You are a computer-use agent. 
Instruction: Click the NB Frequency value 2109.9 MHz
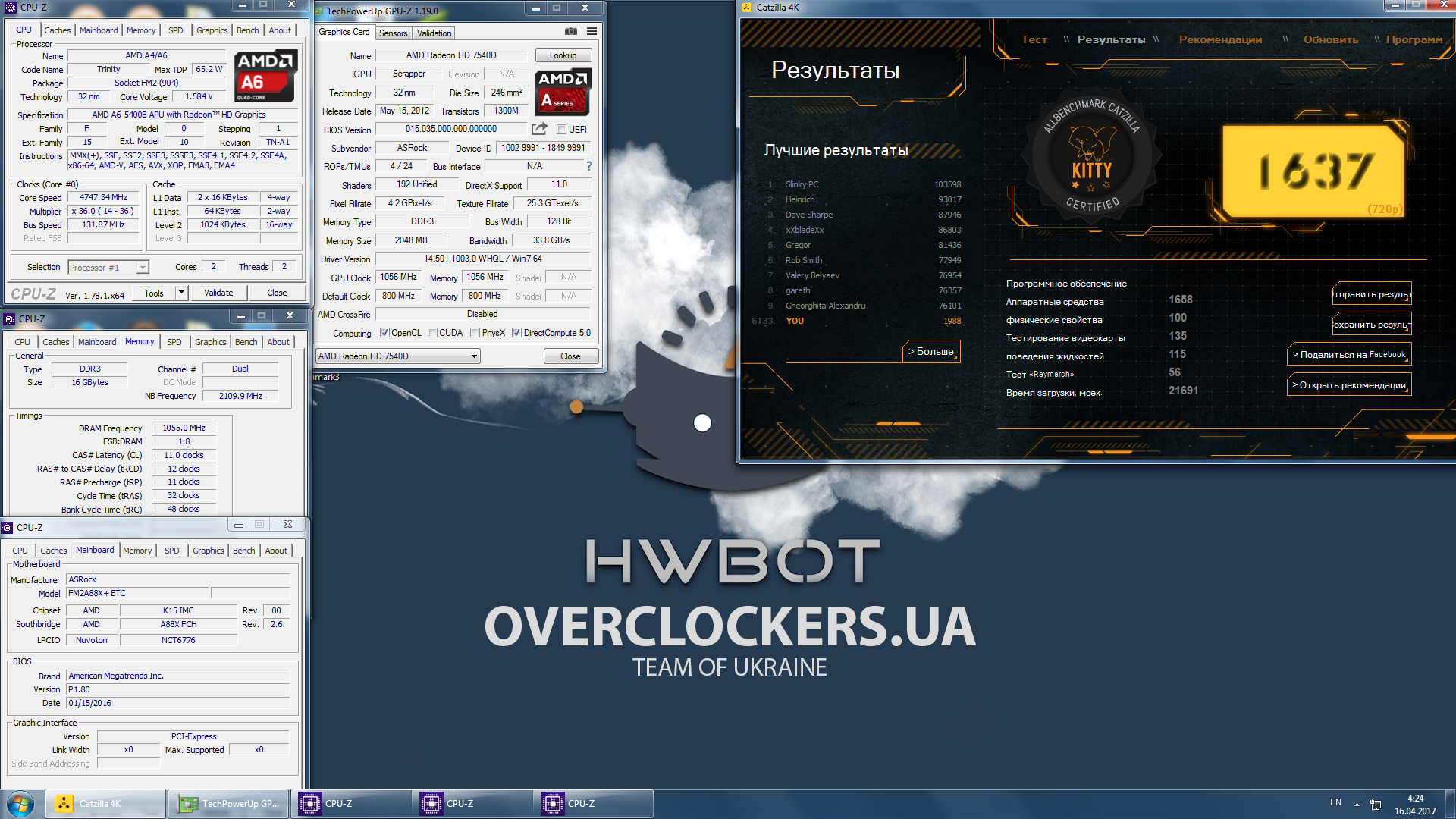[x=240, y=397]
